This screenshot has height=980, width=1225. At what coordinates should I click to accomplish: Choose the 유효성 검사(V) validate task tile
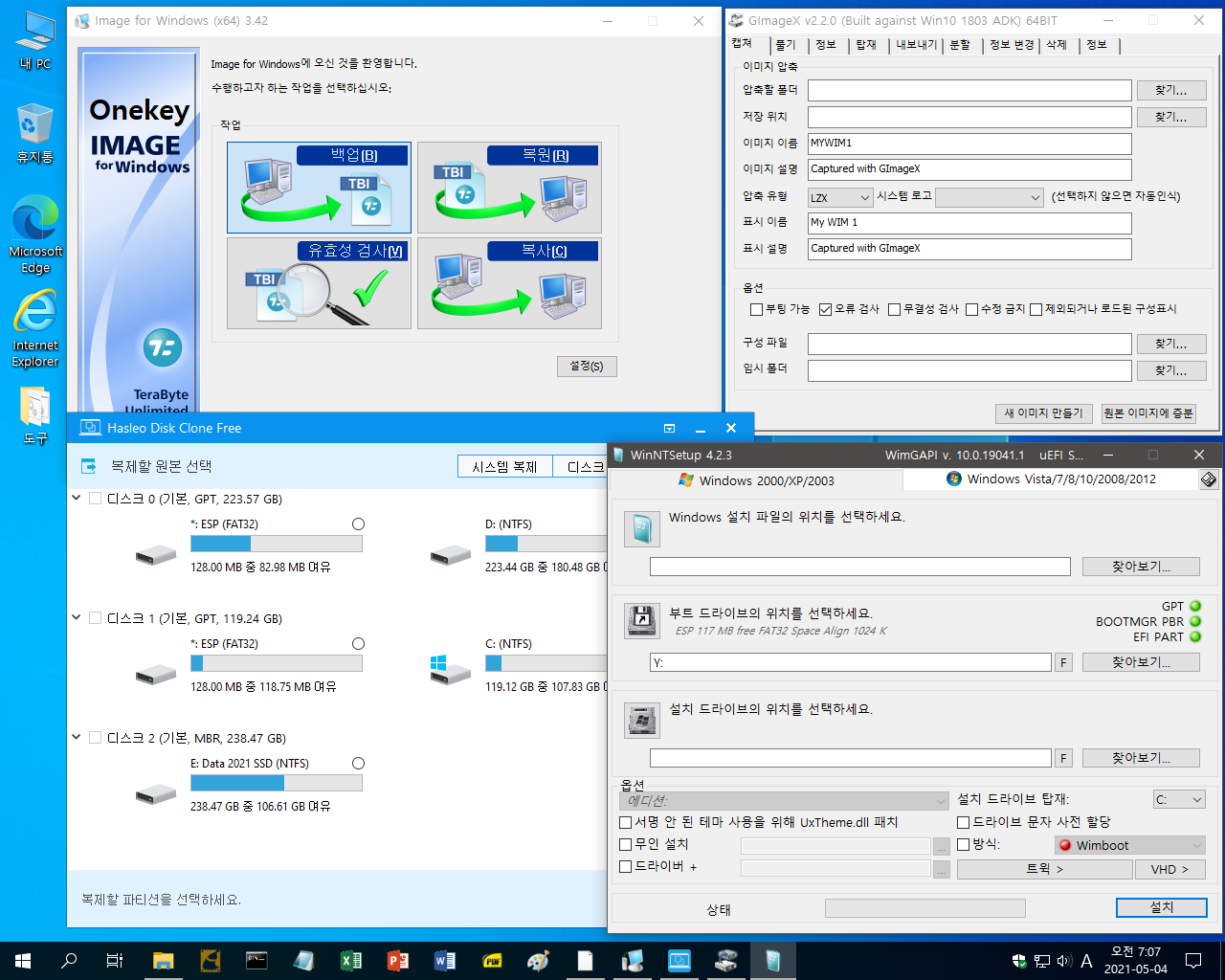point(319,283)
